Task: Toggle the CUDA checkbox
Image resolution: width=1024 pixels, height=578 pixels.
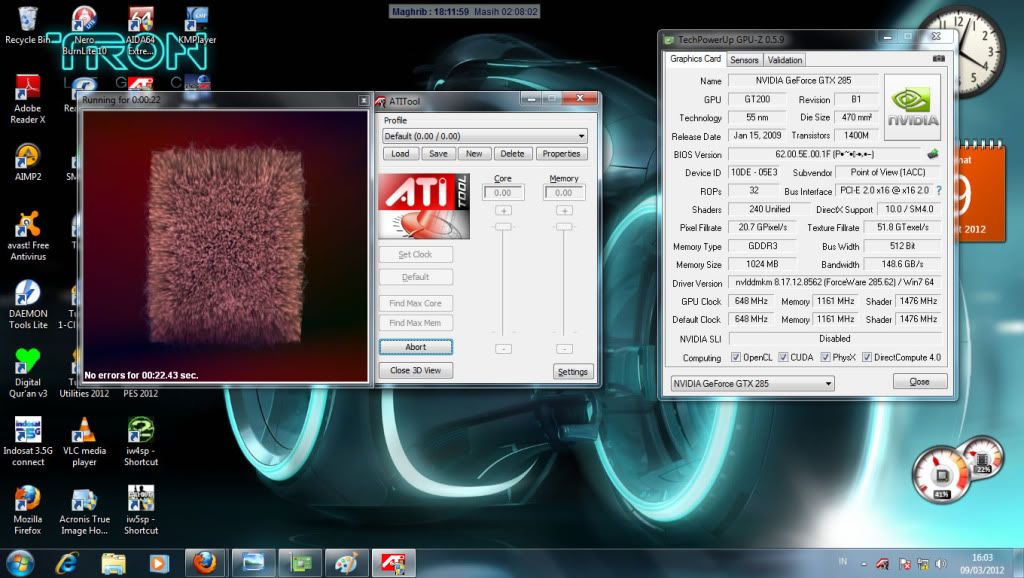Action: [x=783, y=357]
